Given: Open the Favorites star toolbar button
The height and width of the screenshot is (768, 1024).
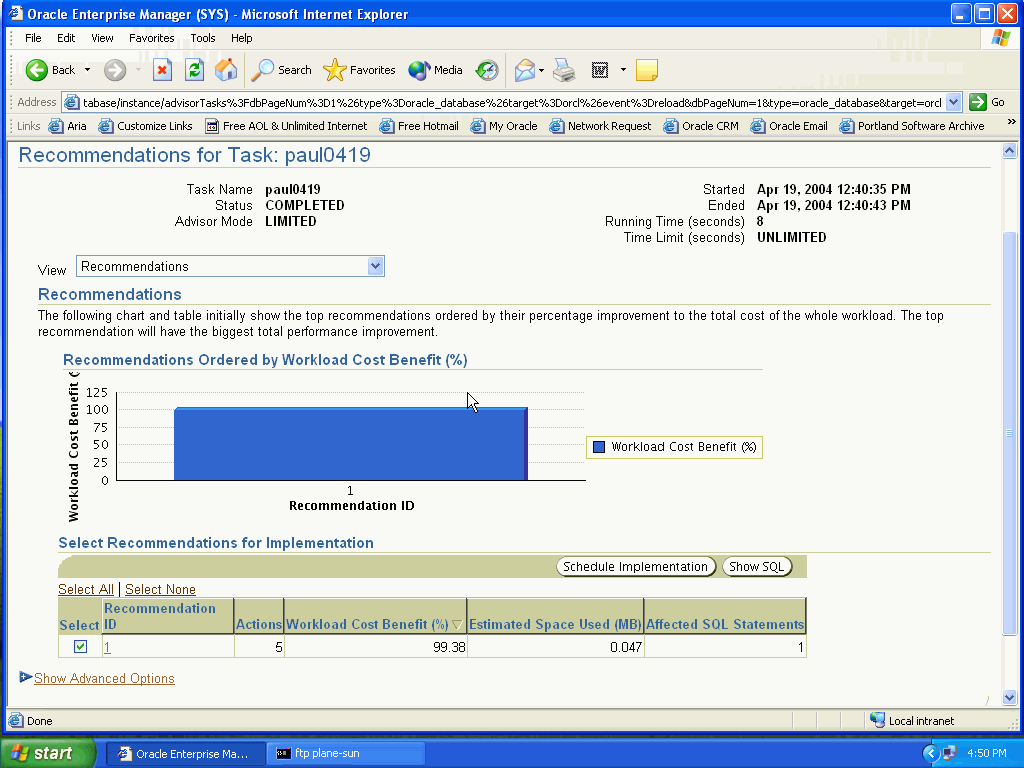Looking at the screenshot, I should click(x=360, y=70).
